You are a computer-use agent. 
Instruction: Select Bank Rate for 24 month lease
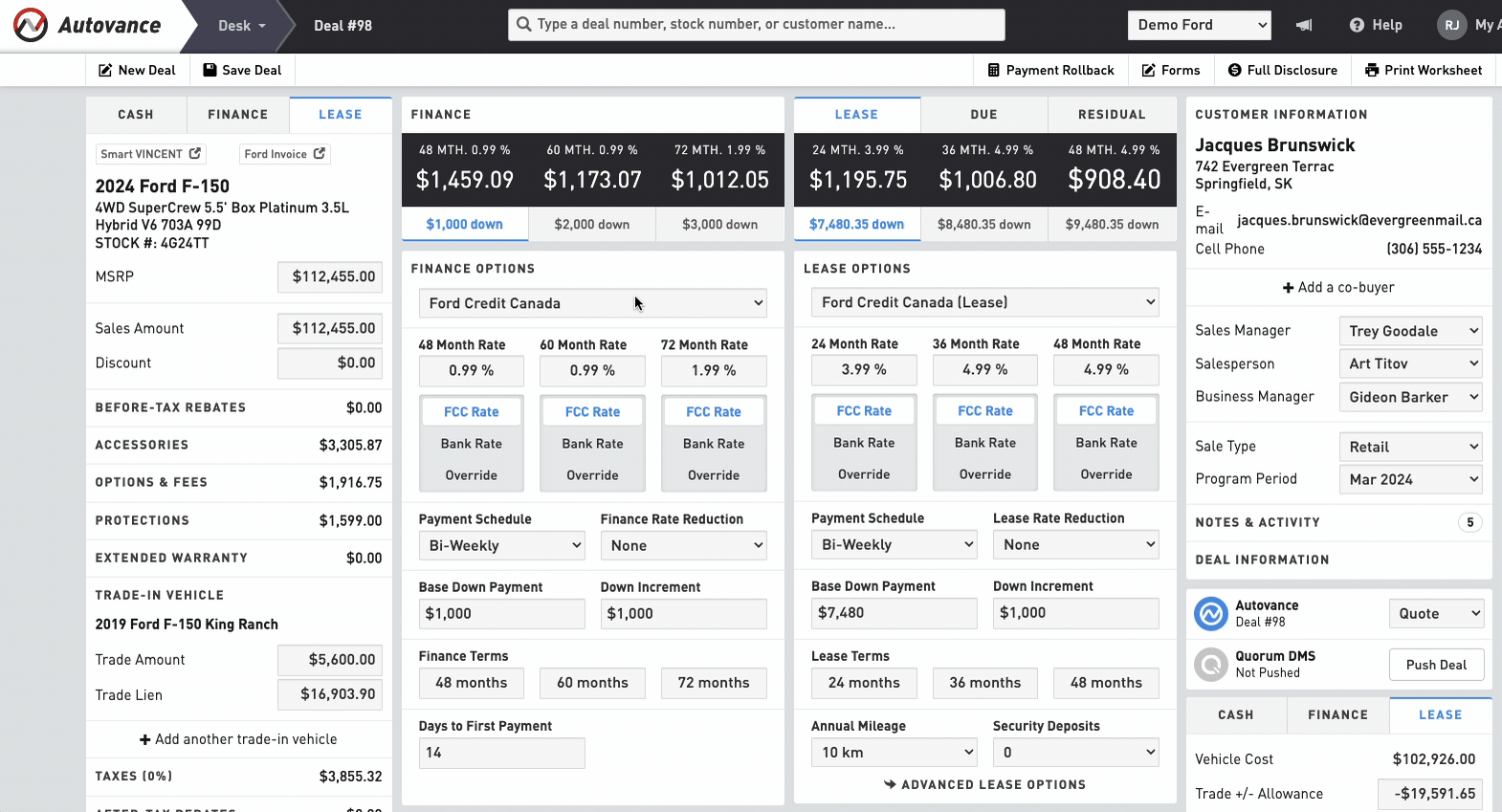[x=864, y=443]
